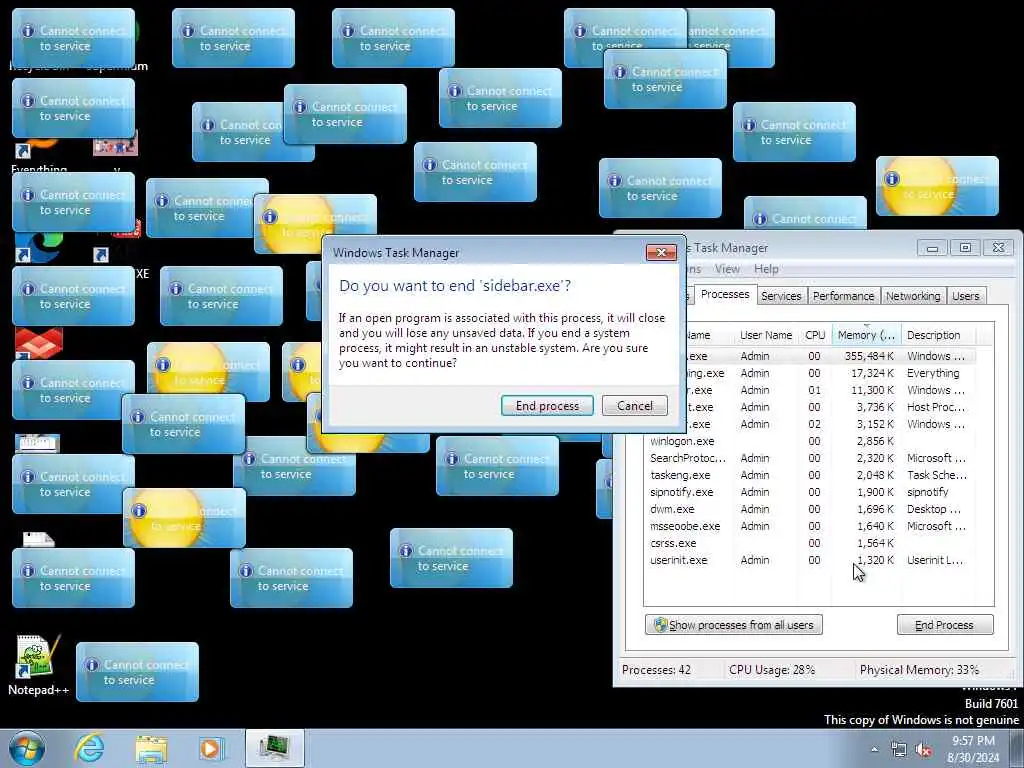
Task: Sort processes by CPU column header
Action: point(815,335)
